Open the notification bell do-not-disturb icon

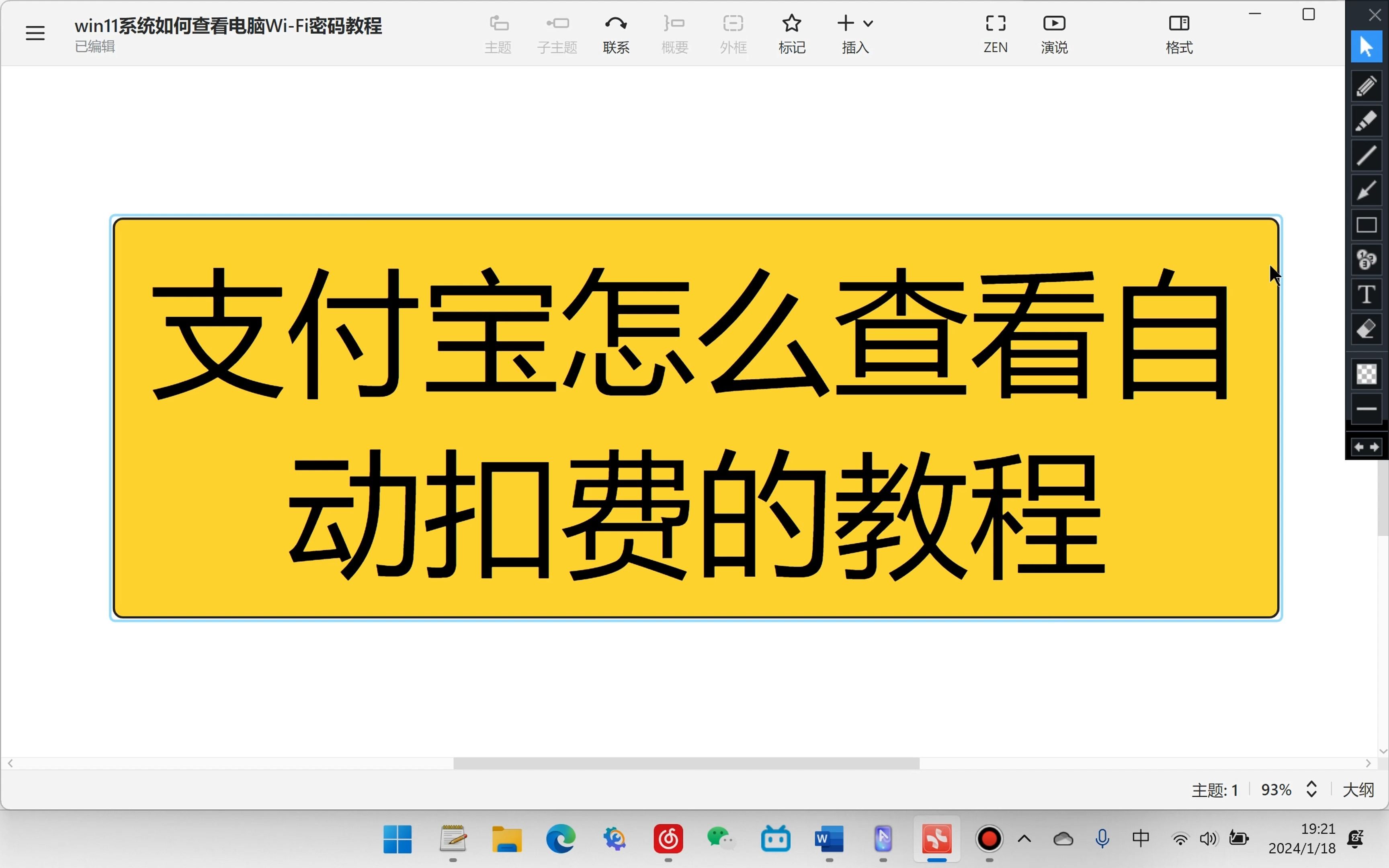[1356, 839]
